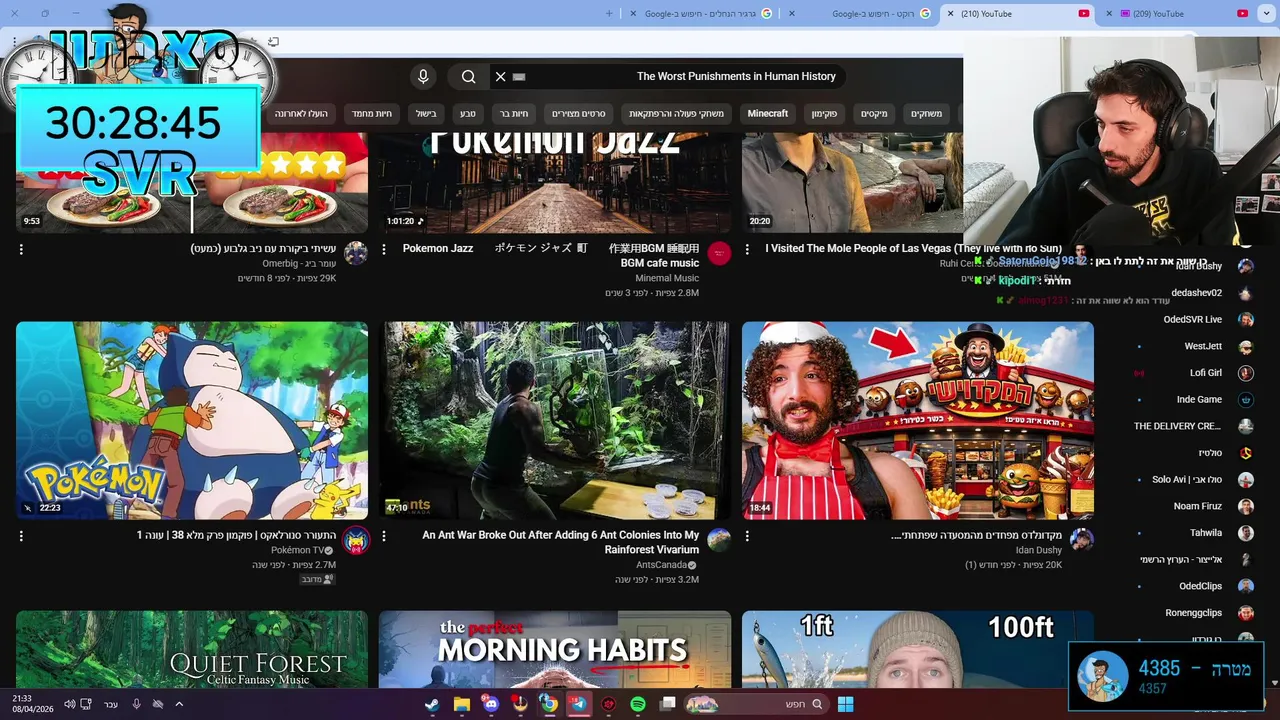
Task: Open Discord from the taskbar
Action: pos(490,704)
